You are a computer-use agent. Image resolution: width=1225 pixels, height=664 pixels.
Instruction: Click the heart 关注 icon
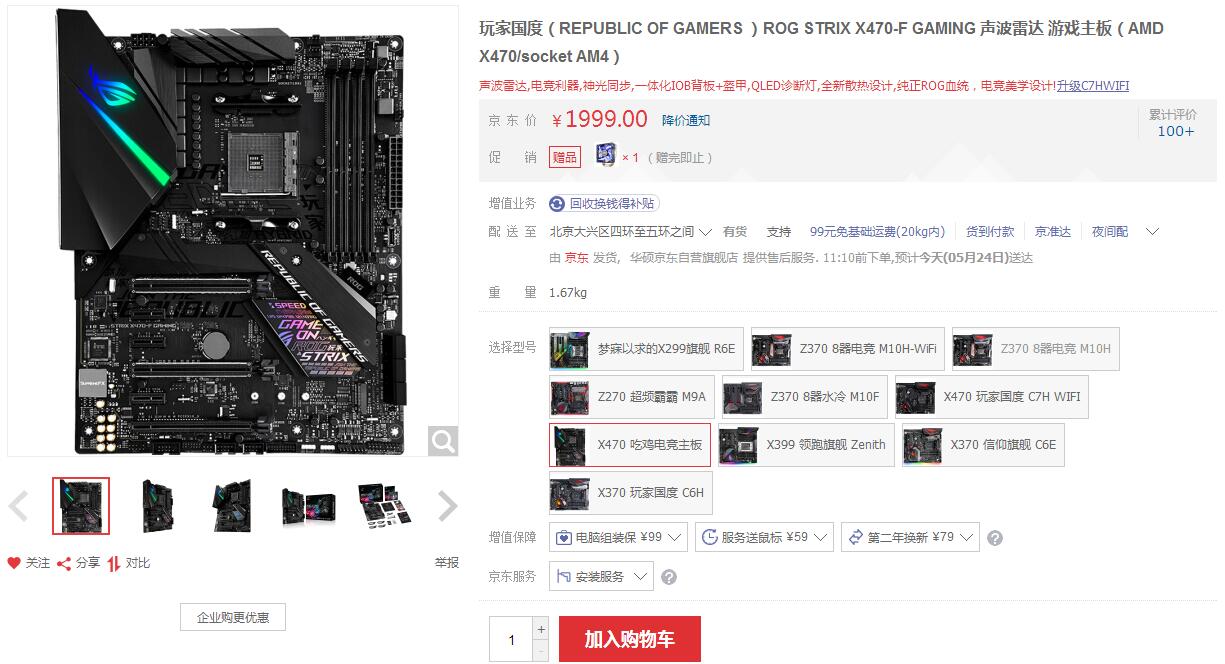[x=14, y=563]
